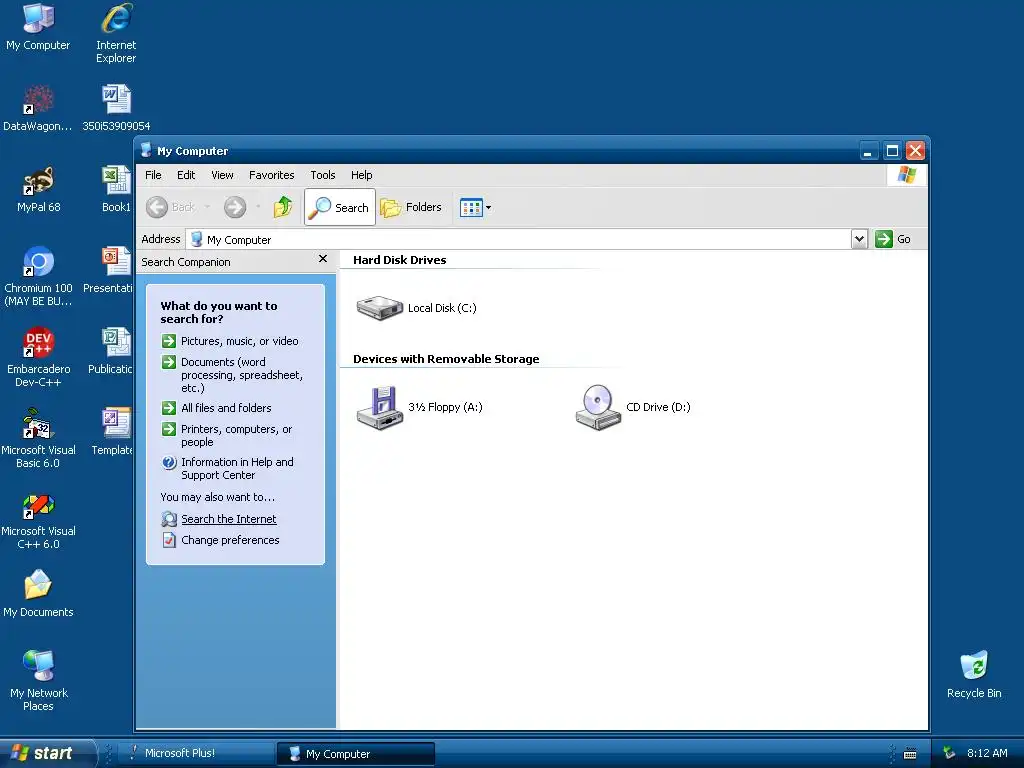Select My Documents desktop icon
The height and width of the screenshot is (768, 1024).
coord(38,594)
